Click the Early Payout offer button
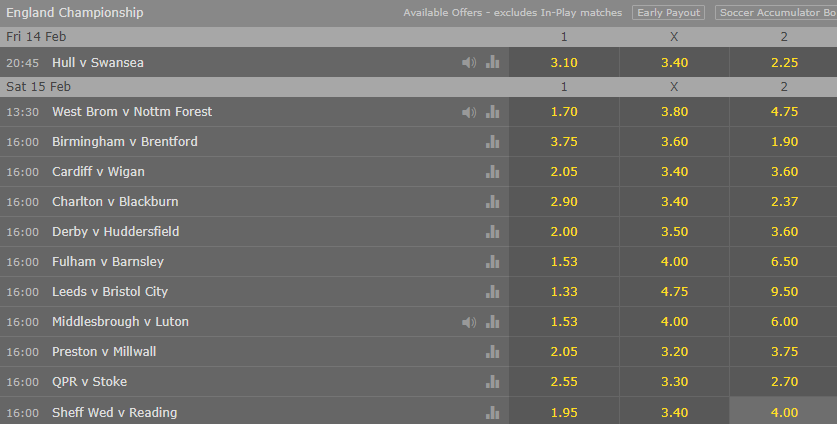 coord(668,12)
